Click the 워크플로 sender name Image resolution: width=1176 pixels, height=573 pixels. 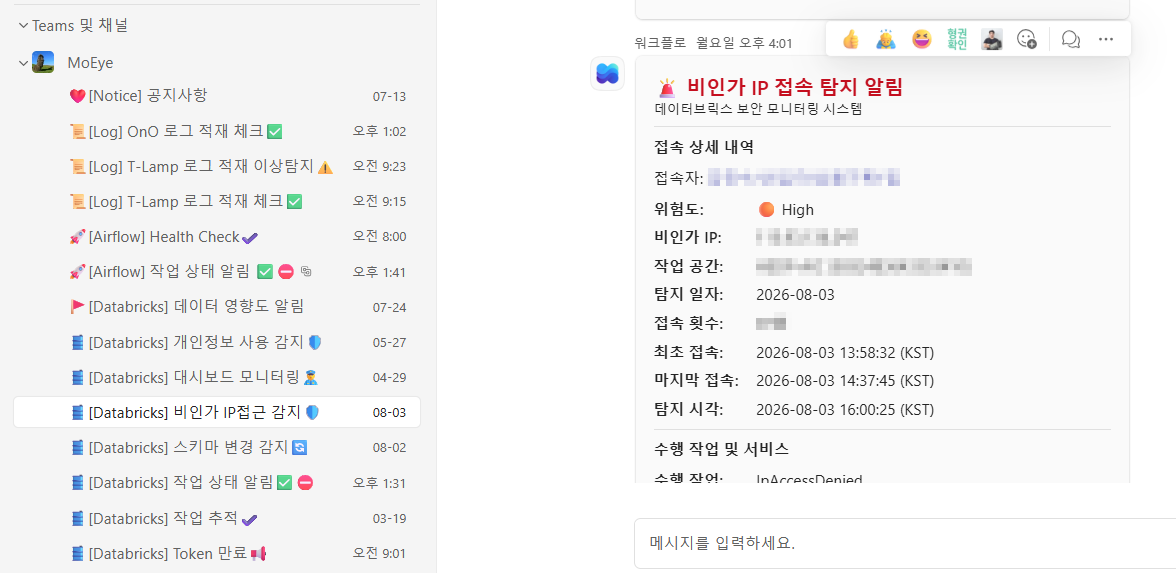point(660,44)
